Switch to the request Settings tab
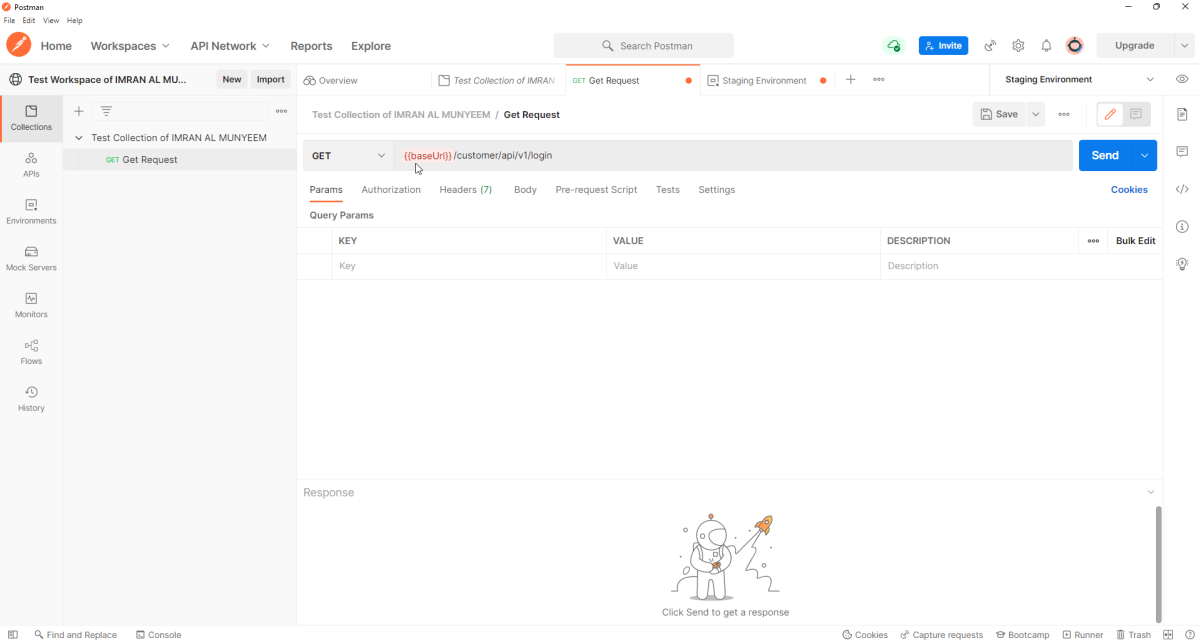1201x643 pixels. [x=717, y=190]
